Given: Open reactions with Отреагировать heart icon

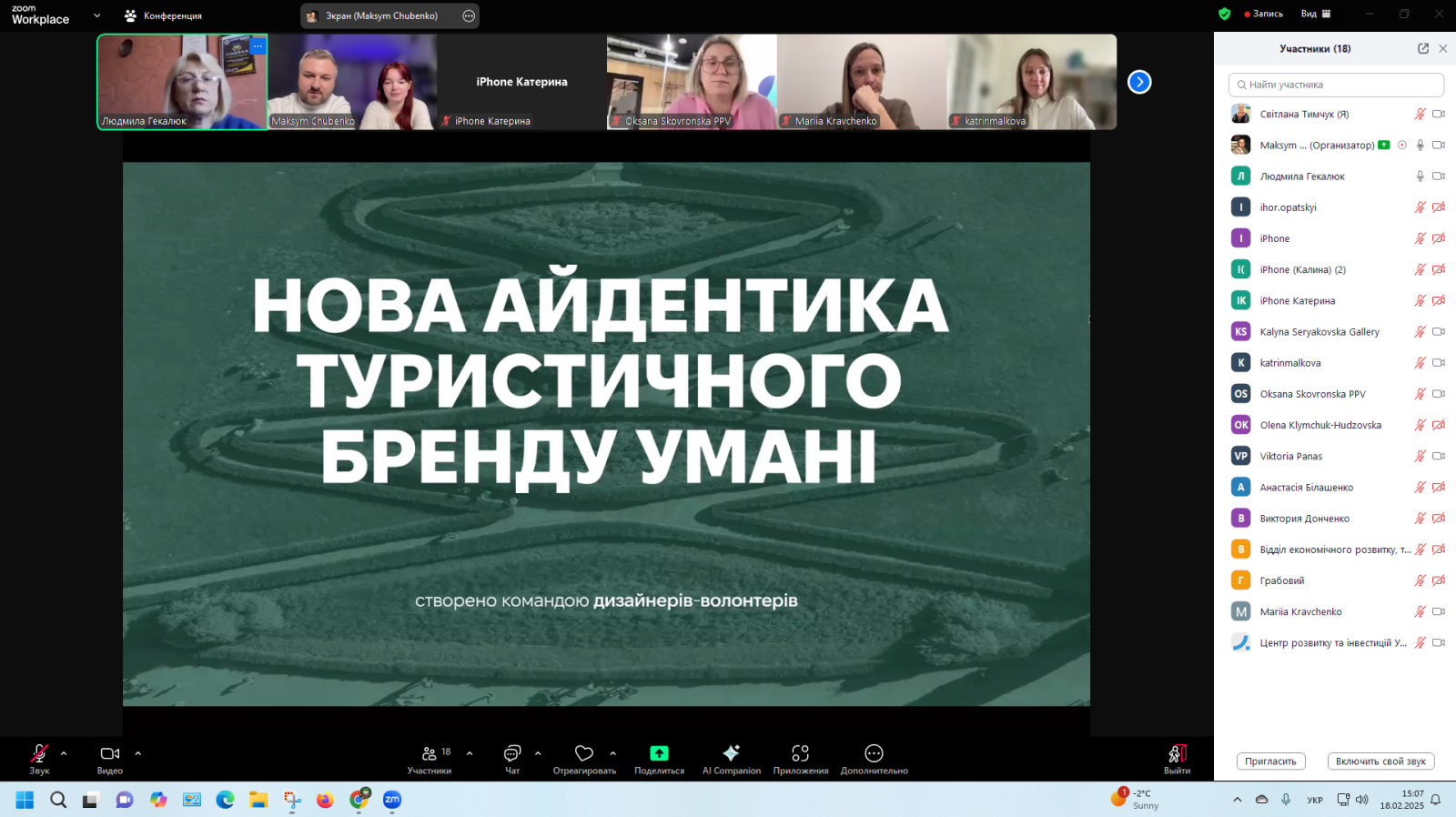Looking at the screenshot, I should 584,759.
